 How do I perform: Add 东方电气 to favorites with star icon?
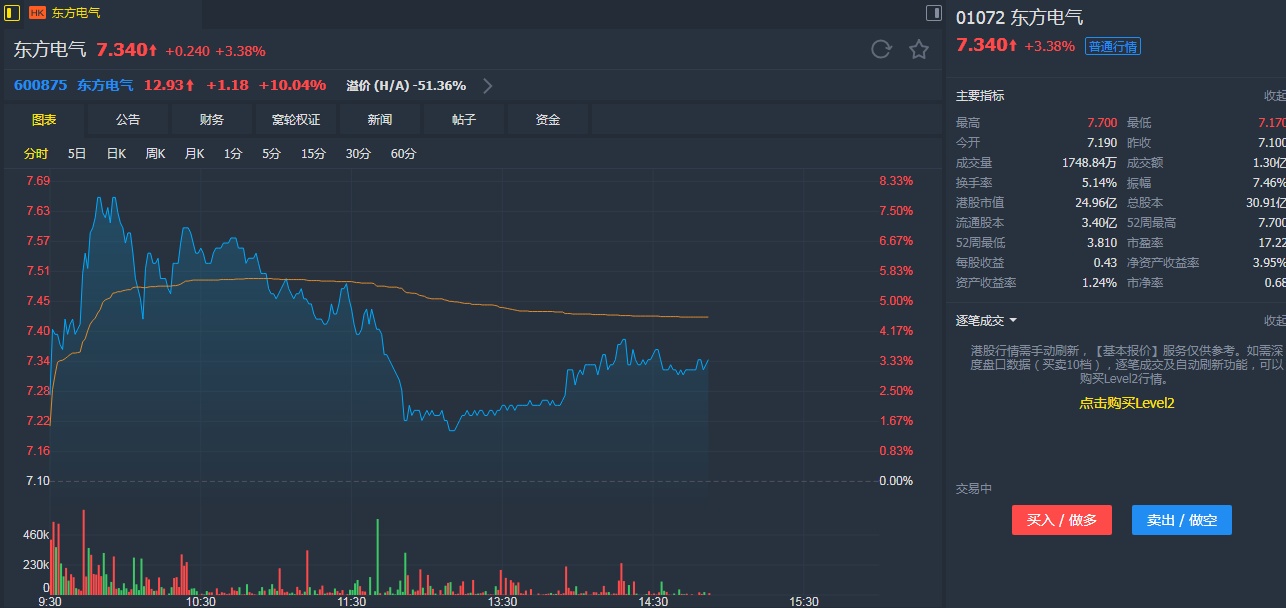pyautogui.click(x=919, y=49)
